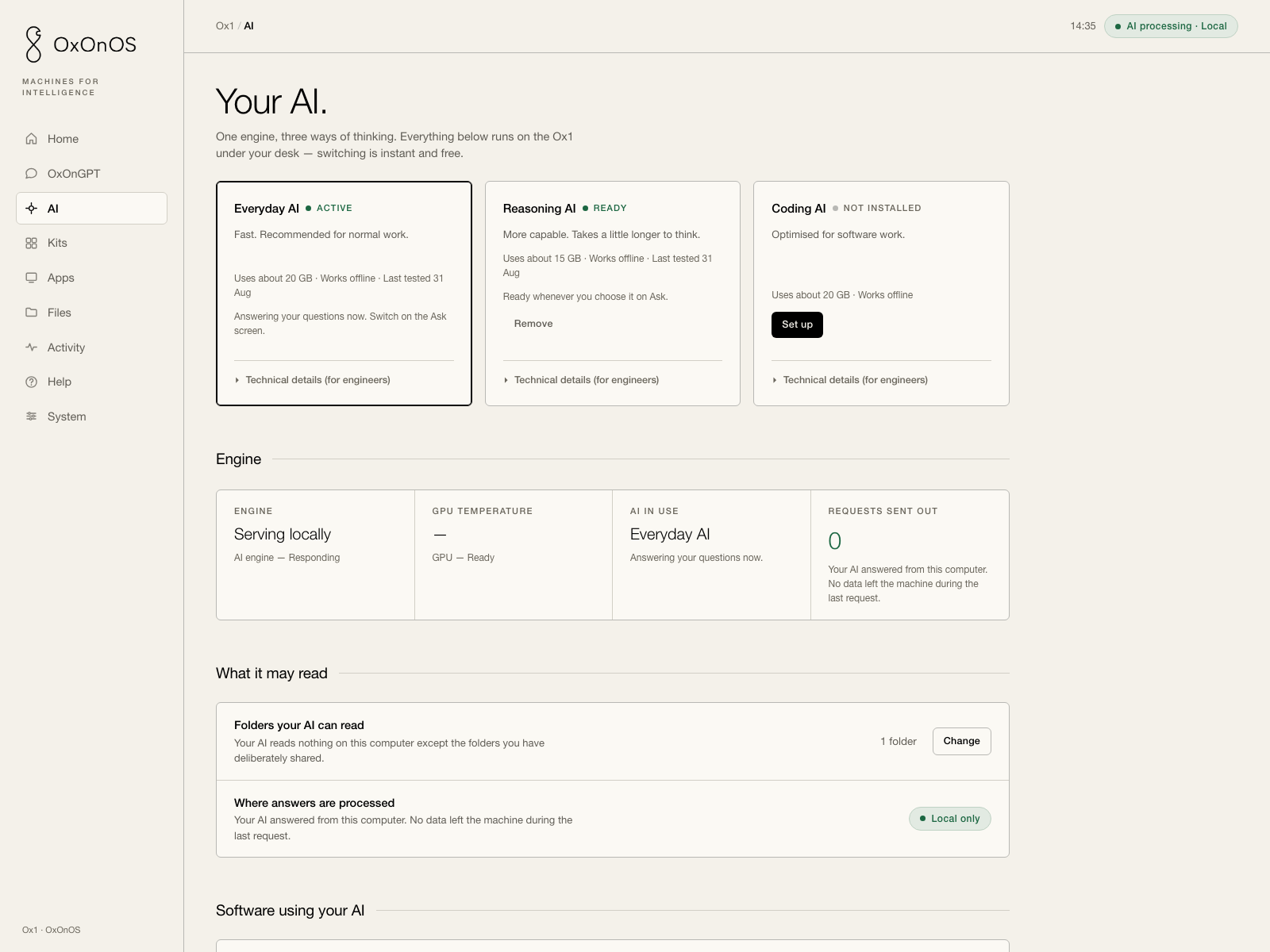Select the Everyday AI card title
This screenshot has height=952, width=1270.
point(267,209)
